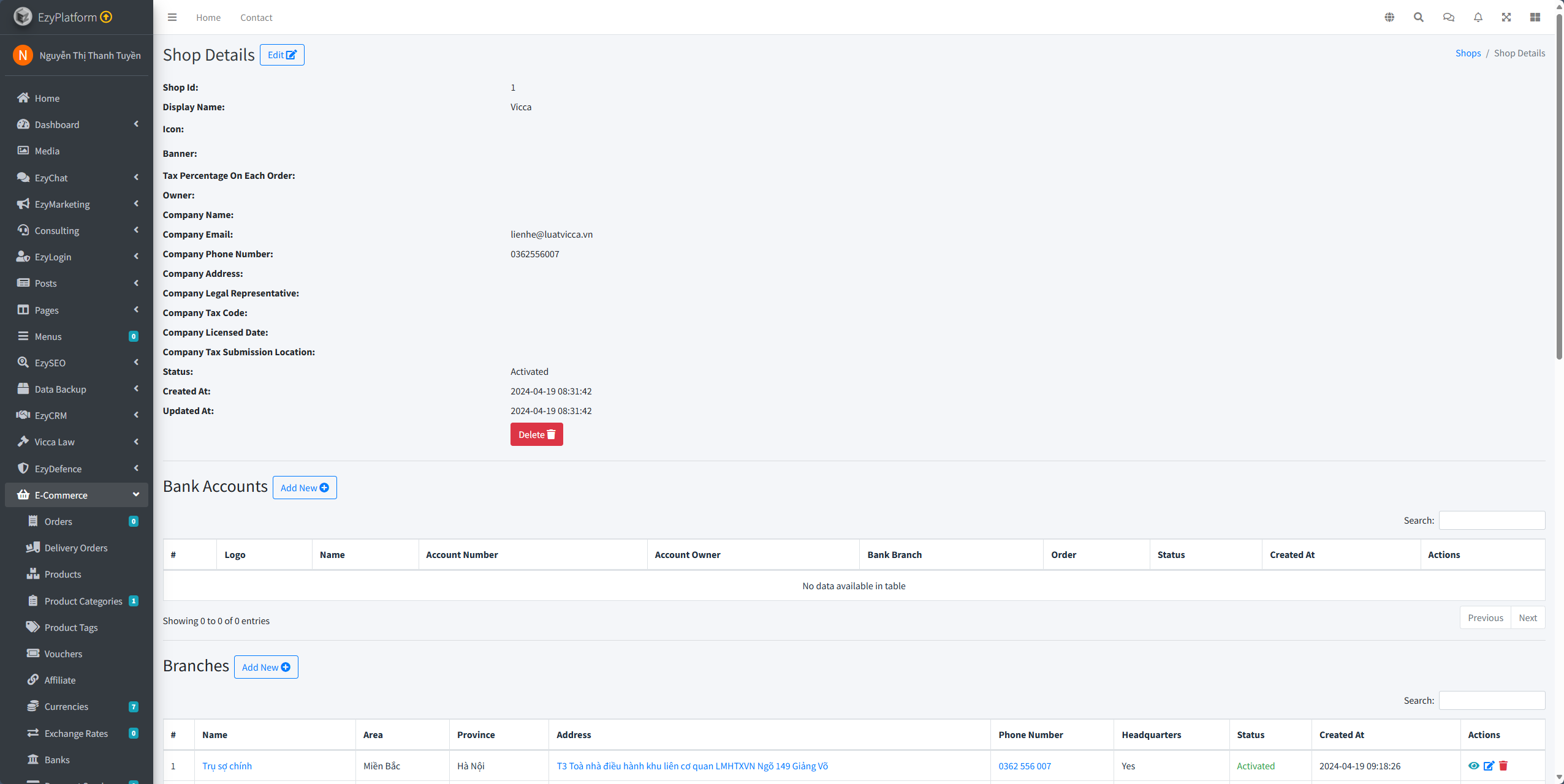Open the chat messages icon in navbar
The width and height of the screenshot is (1564, 784).
[x=1448, y=17]
